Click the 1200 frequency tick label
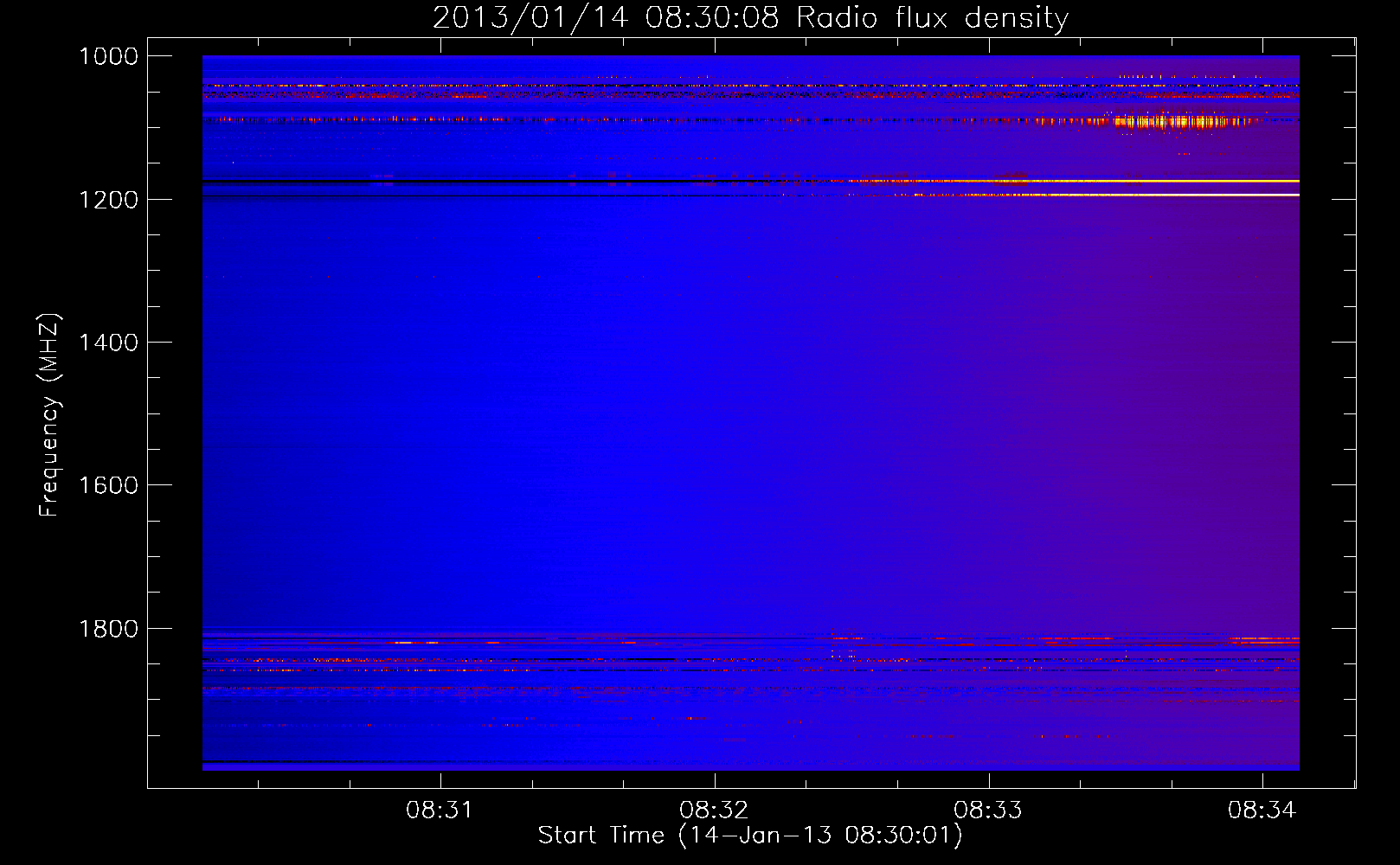 click(109, 200)
